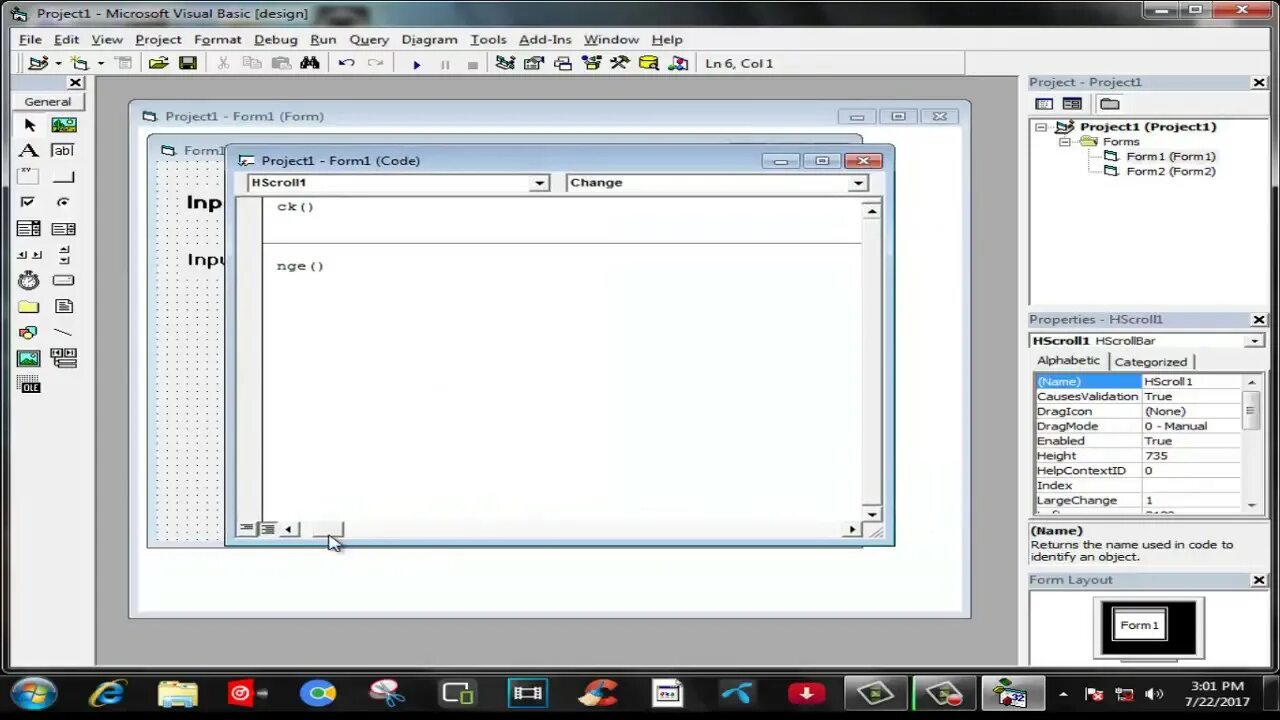1280x720 pixels.
Task: Select Form2 (Form2) in project tree
Action: pos(1171,171)
